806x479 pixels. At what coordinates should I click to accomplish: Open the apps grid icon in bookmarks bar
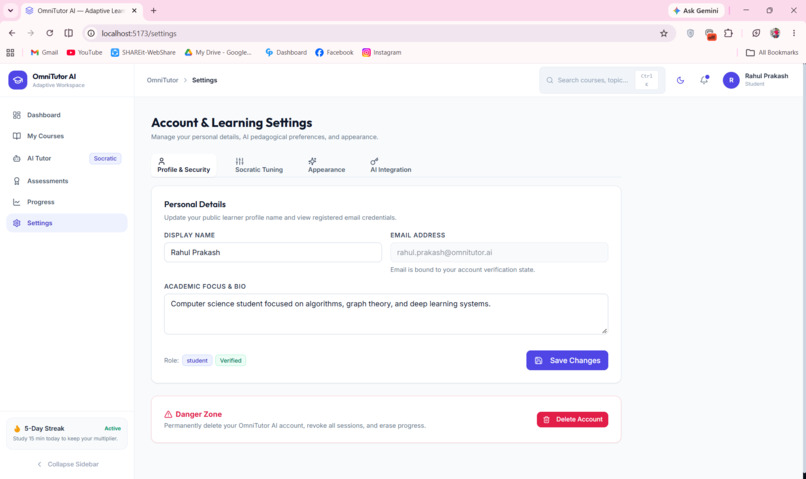10,52
